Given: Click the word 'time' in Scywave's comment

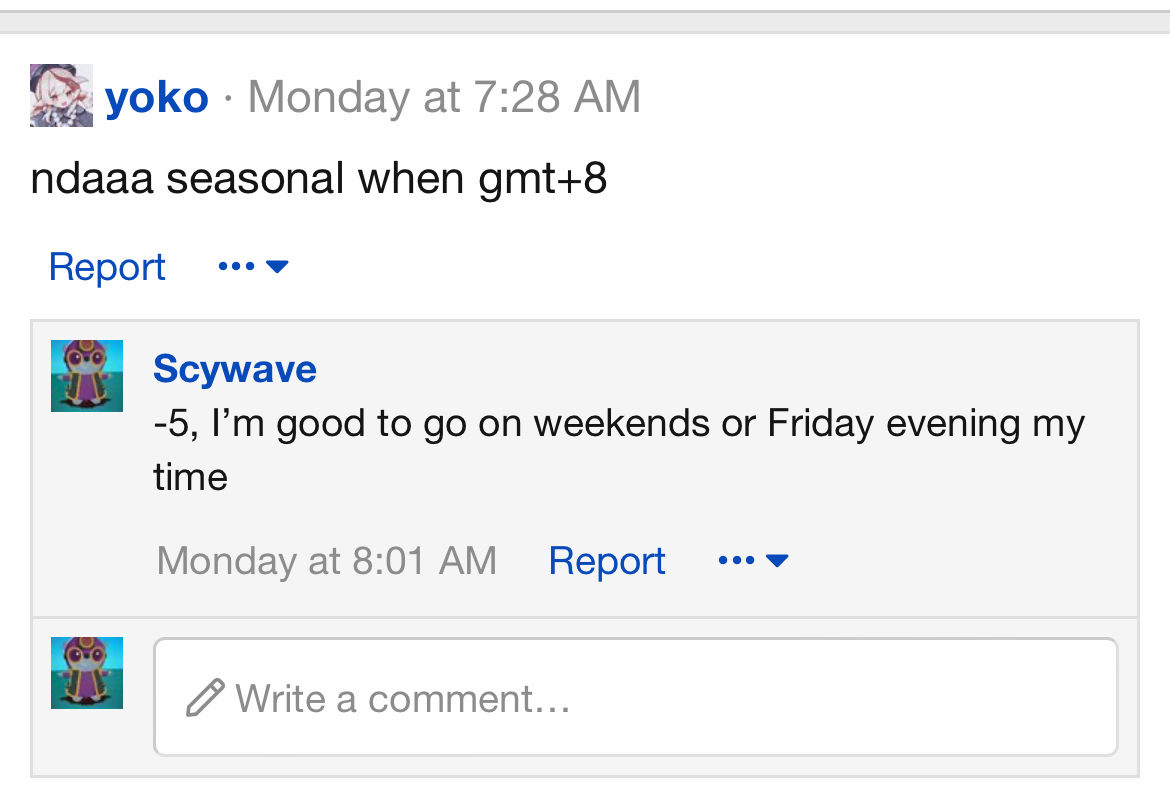Looking at the screenshot, I should (191, 476).
